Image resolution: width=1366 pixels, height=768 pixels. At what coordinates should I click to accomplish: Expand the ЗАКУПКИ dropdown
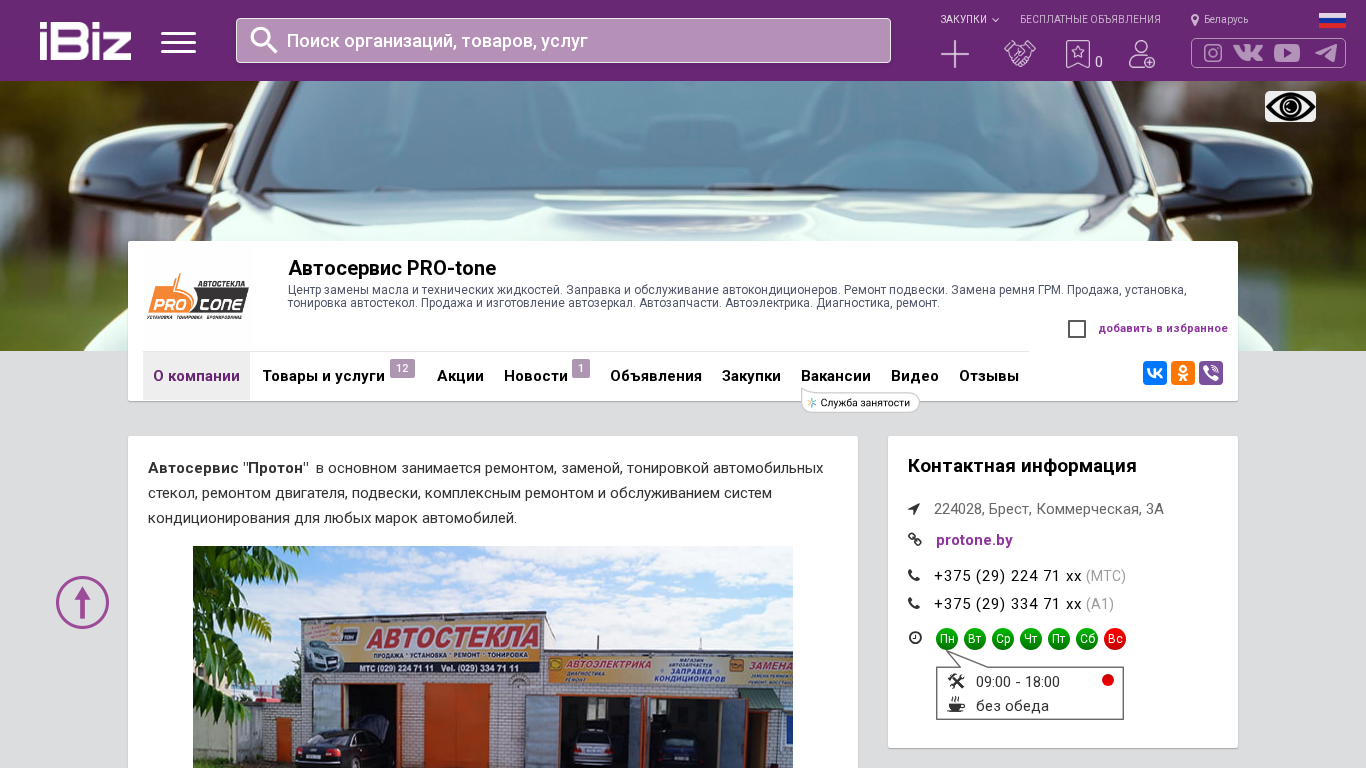pyautogui.click(x=969, y=20)
